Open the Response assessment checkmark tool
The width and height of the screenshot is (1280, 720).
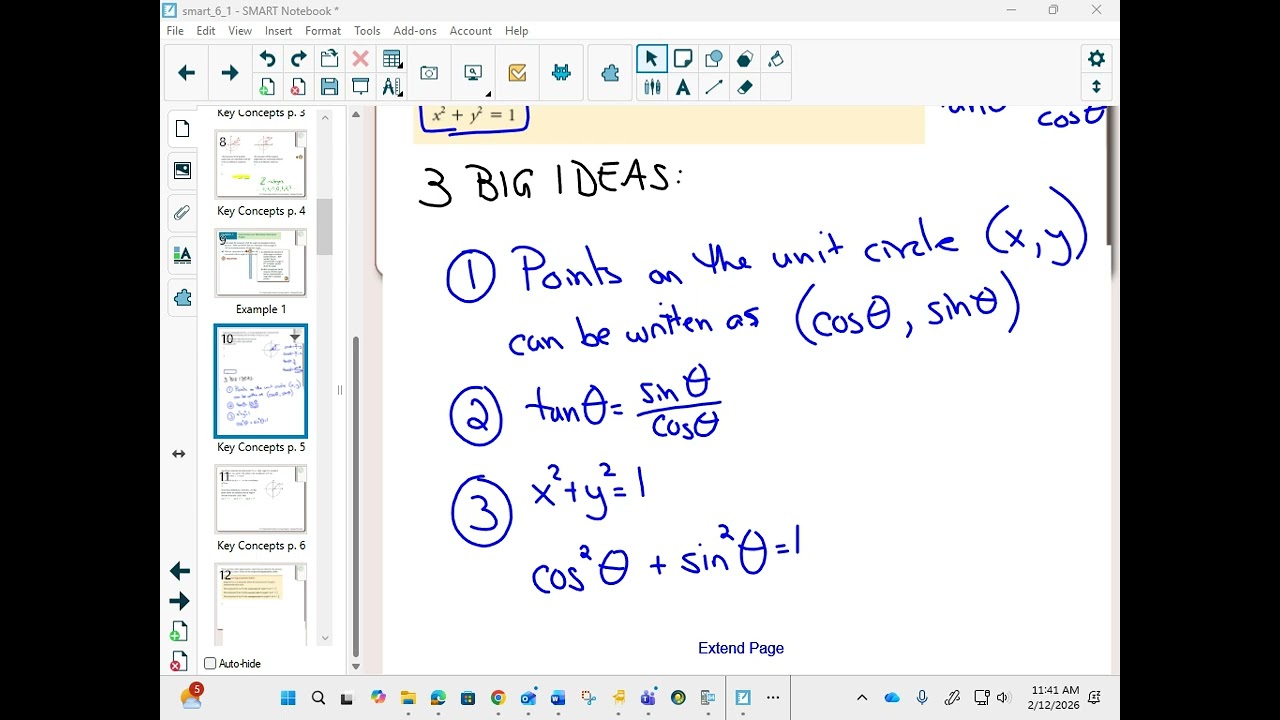517,73
